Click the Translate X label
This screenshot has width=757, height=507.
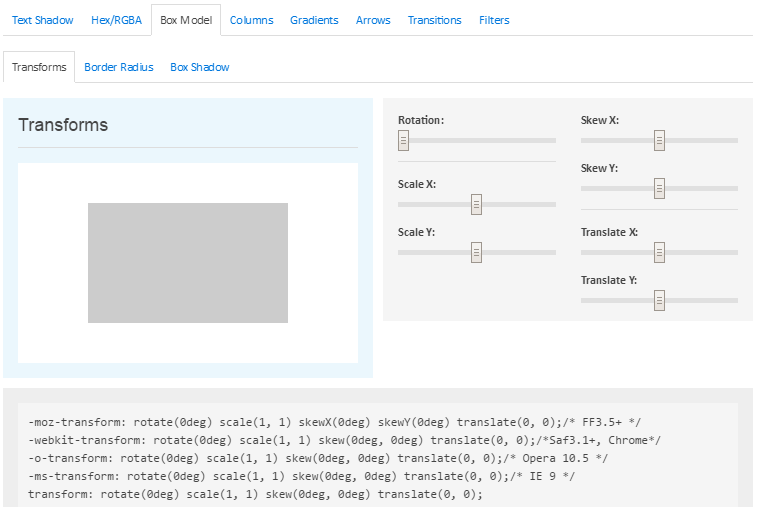click(609, 232)
